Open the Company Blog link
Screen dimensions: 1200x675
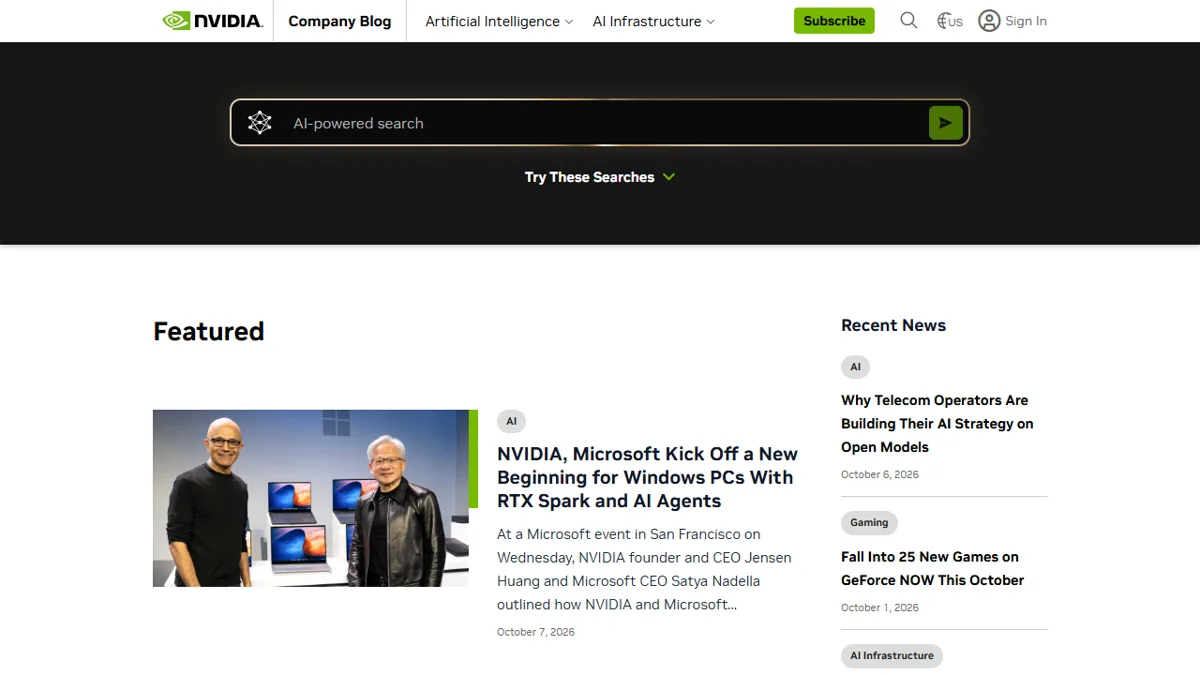click(x=340, y=21)
